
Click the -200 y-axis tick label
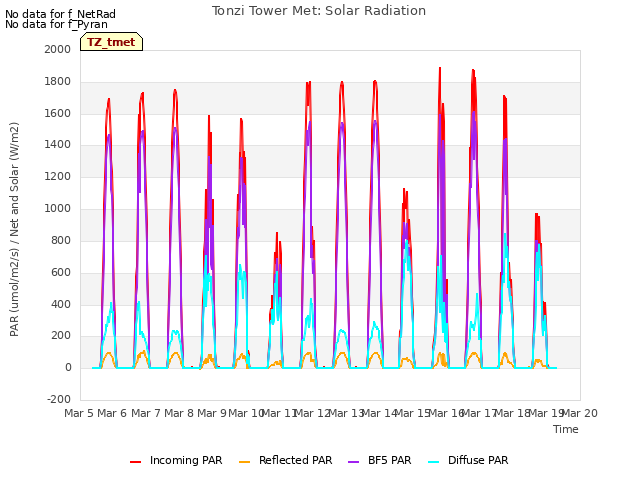pos(59,399)
